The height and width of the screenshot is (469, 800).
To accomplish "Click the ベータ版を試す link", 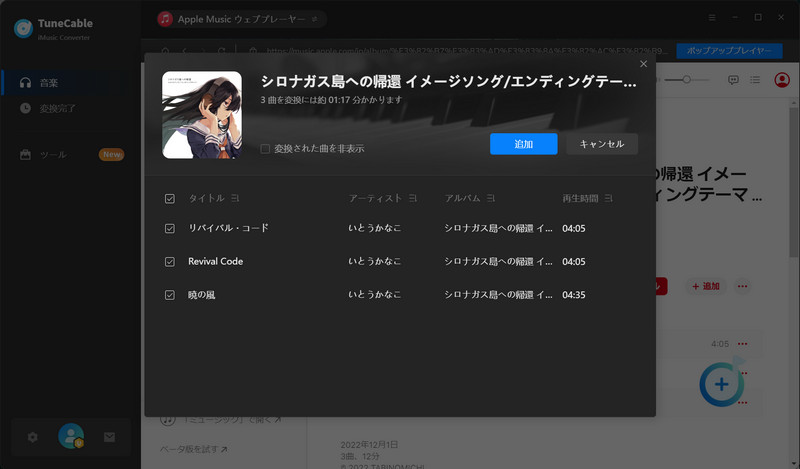I will 194,449.
